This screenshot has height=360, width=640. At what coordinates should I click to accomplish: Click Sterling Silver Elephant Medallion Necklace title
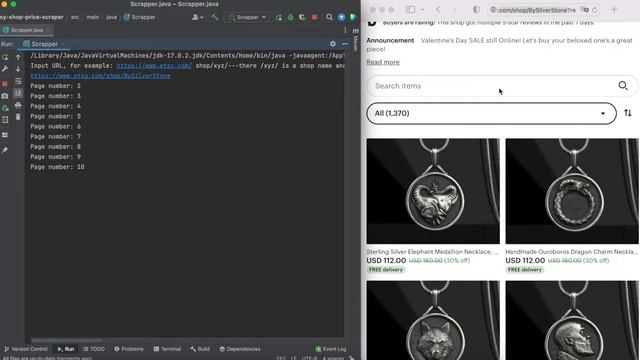click(x=432, y=252)
